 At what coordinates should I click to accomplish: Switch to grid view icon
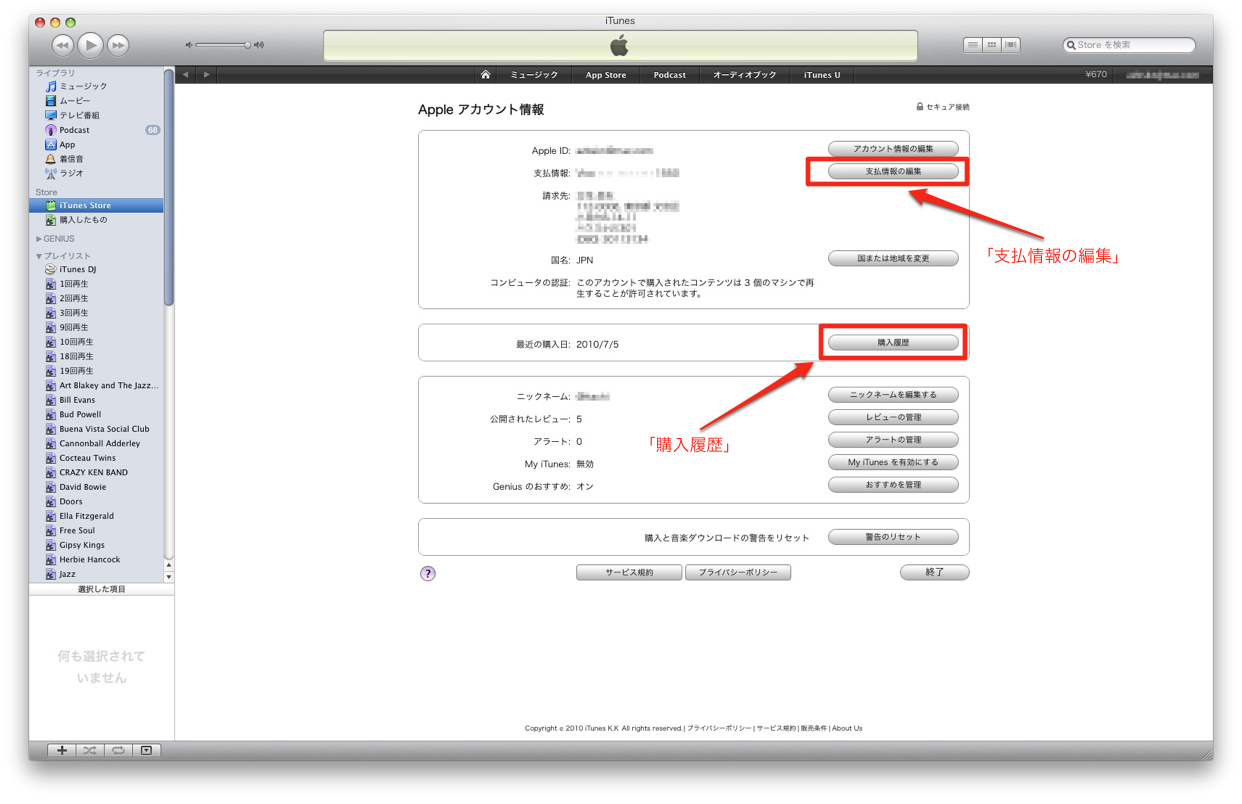991,45
